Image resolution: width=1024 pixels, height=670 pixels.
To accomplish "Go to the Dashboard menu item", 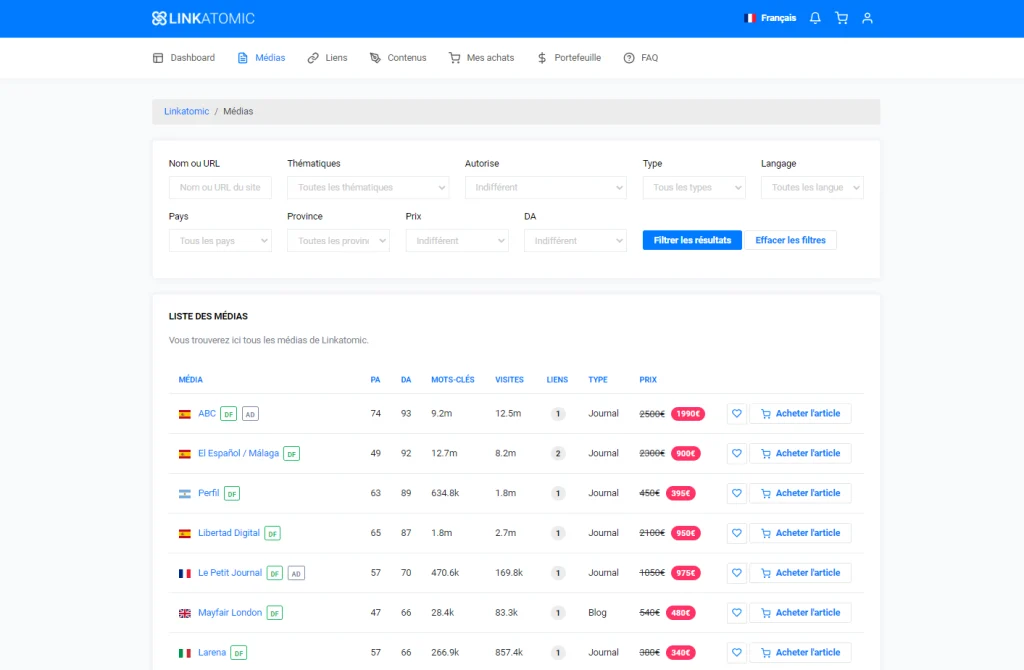I will click(184, 58).
